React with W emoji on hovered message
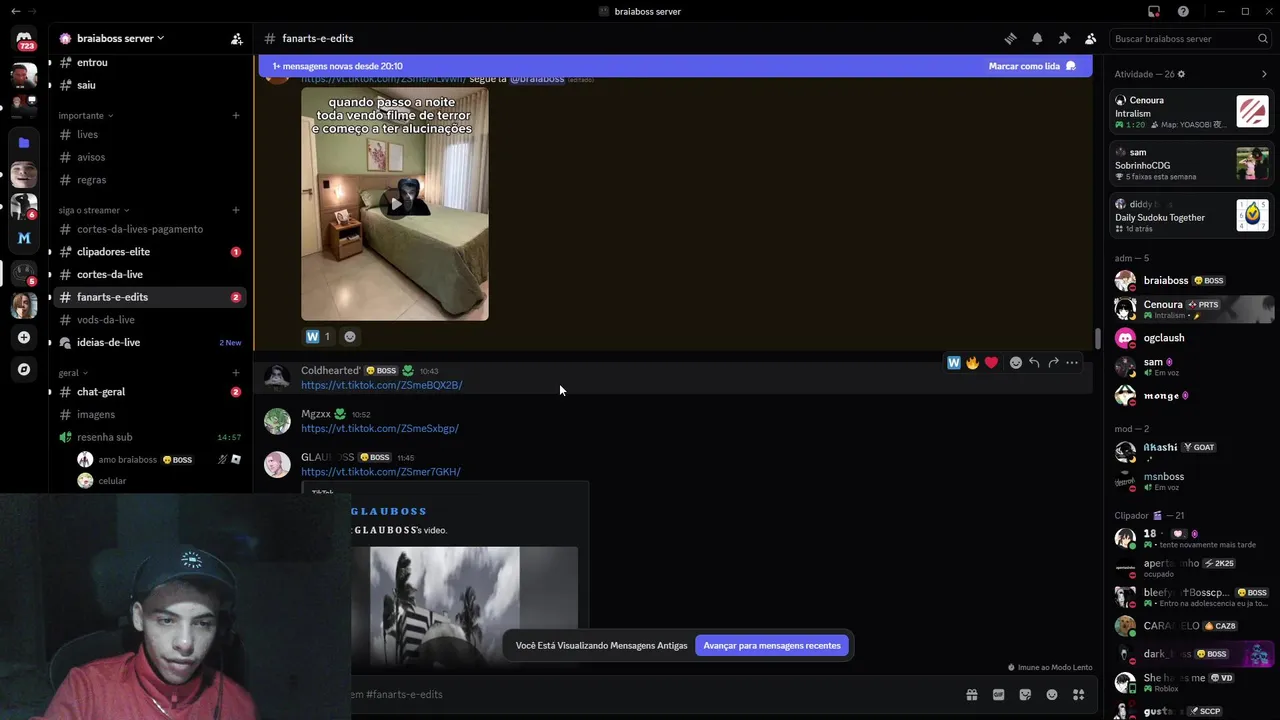Image resolution: width=1280 pixels, height=720 pixels. point(954,362)
